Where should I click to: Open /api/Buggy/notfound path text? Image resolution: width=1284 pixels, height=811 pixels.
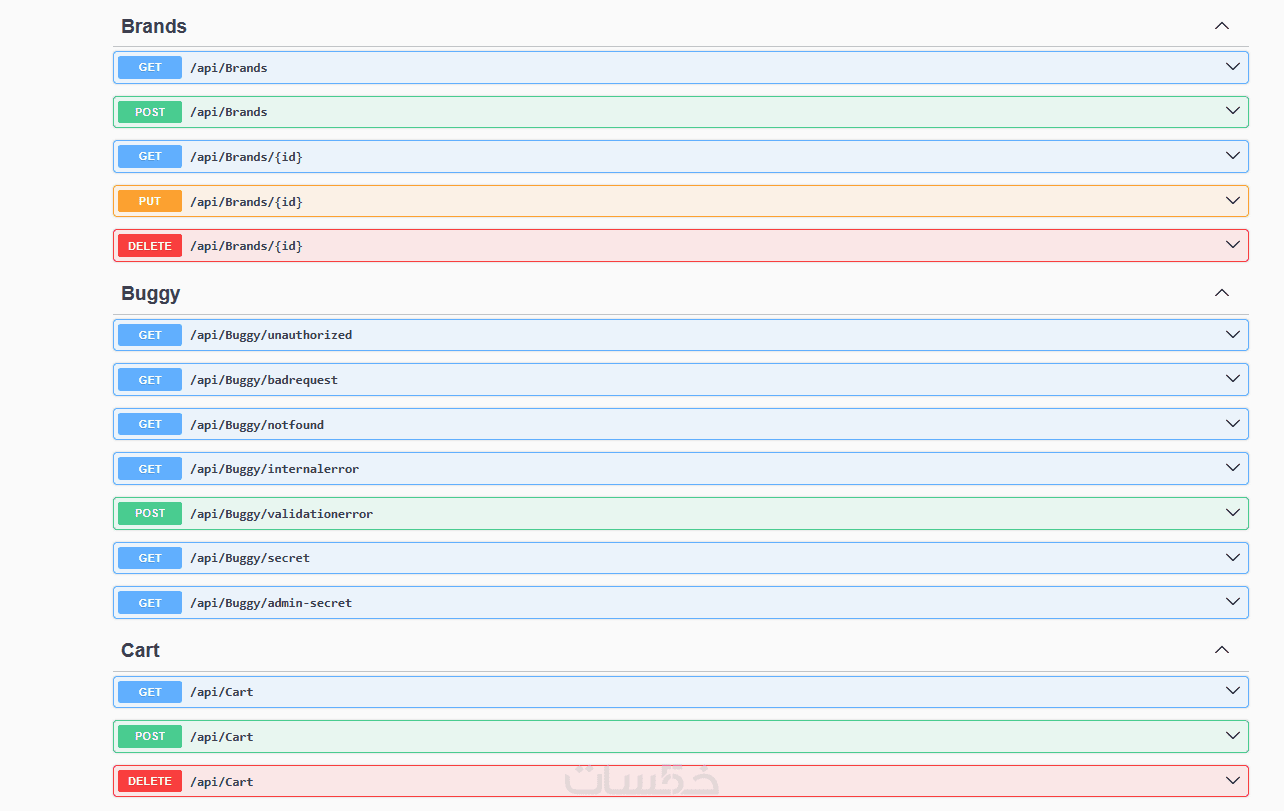point(257,425)
